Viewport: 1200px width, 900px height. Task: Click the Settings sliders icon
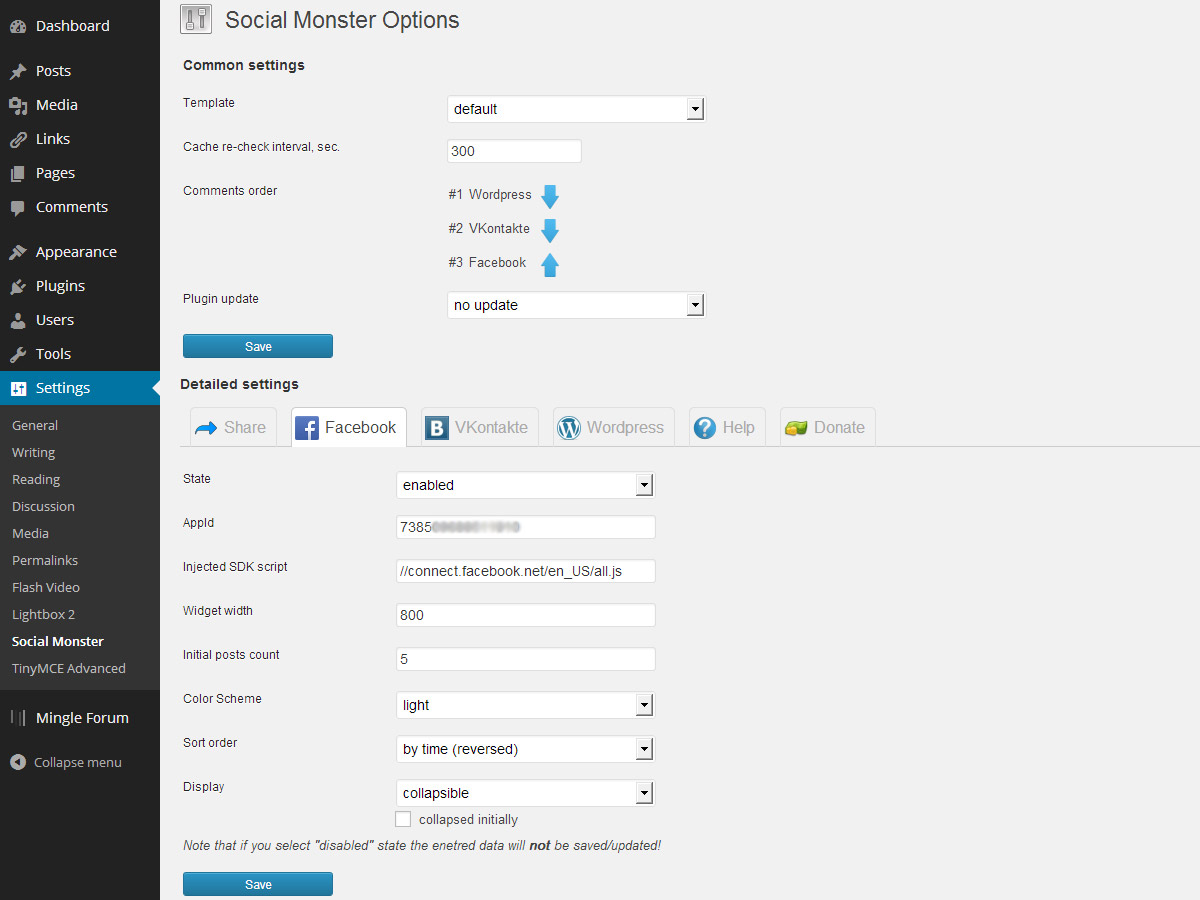[x=18, y=388]
